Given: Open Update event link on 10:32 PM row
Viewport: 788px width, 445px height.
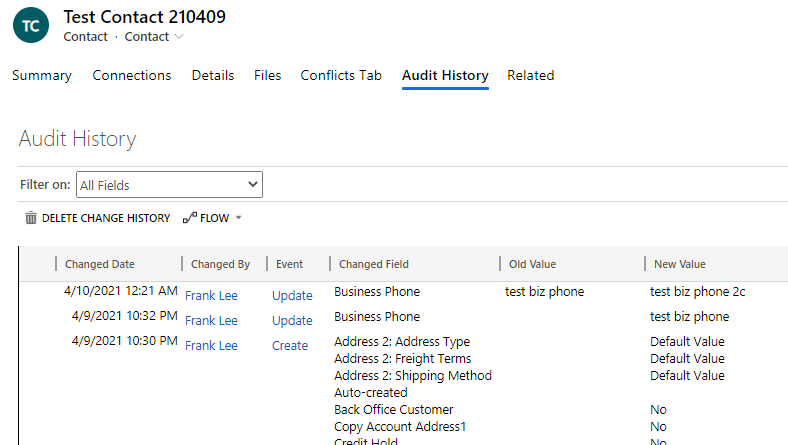Looking at the screenshot, I should (292, 321).
